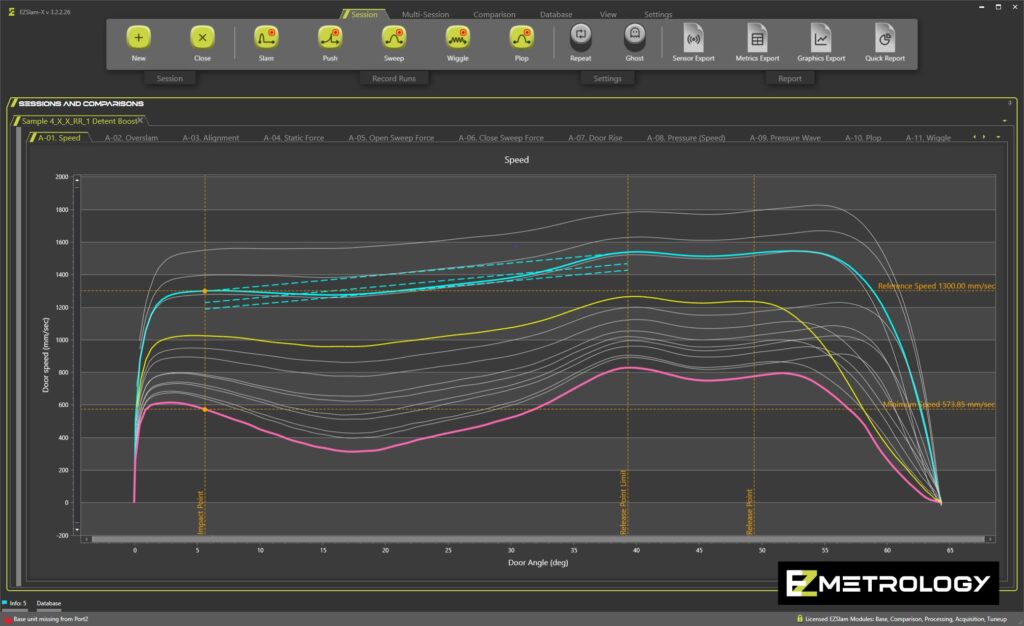
Task: Switch to the Multi-Session ribbon tab
Action: point(425,15)
